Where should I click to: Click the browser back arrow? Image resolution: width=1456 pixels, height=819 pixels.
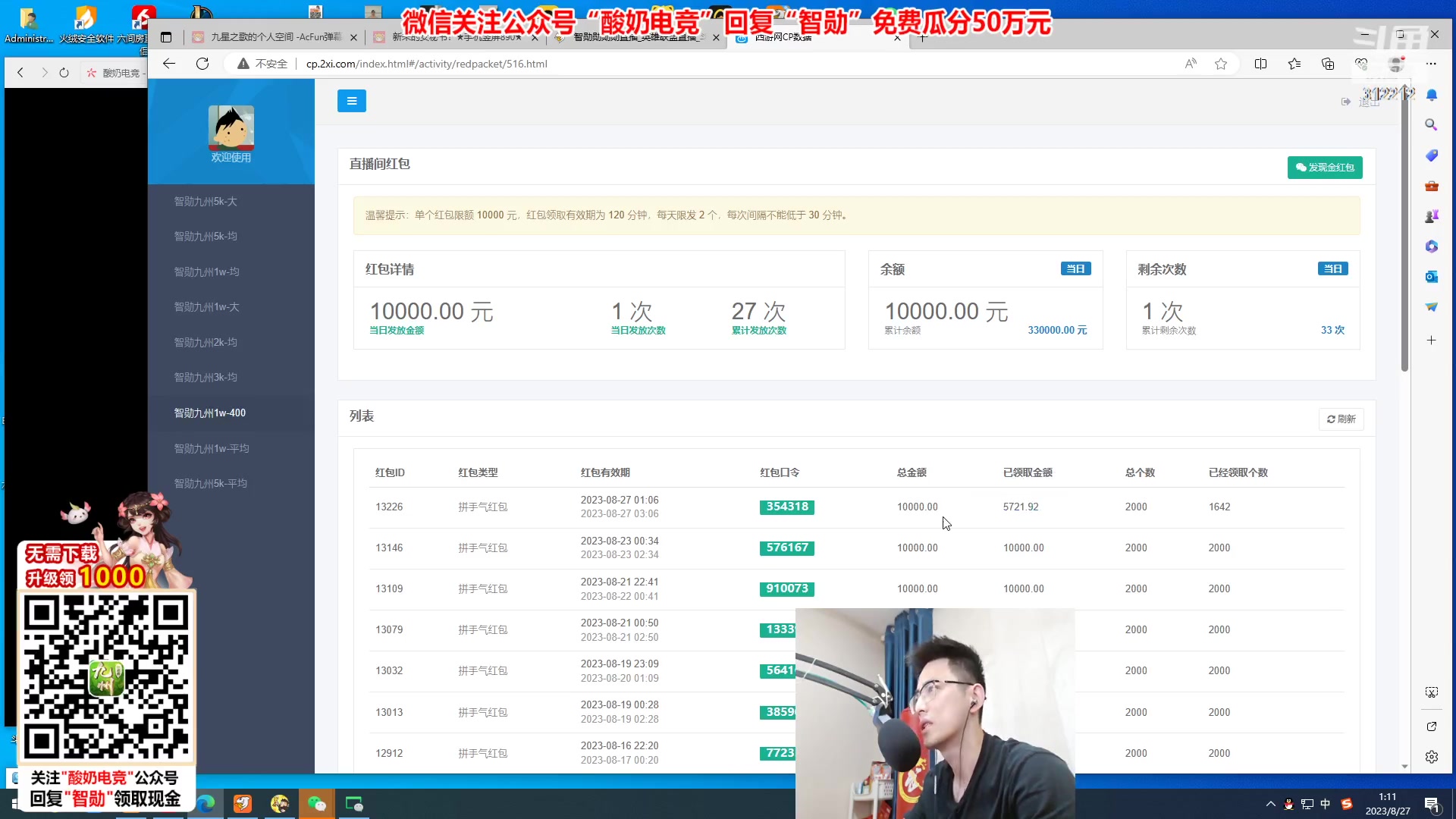coord(169,64)
